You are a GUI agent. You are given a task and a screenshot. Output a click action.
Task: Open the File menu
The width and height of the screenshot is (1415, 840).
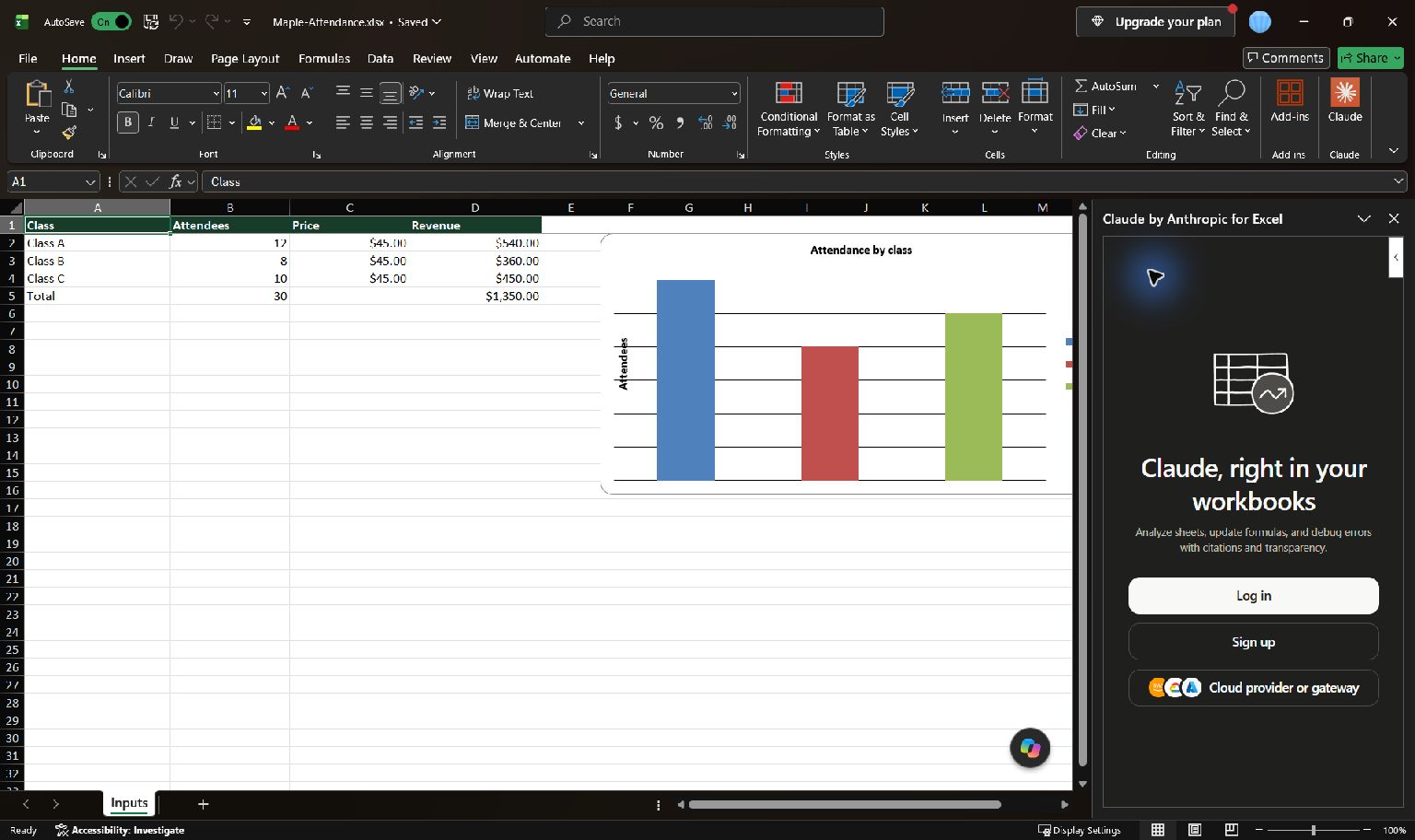(29, 58)
